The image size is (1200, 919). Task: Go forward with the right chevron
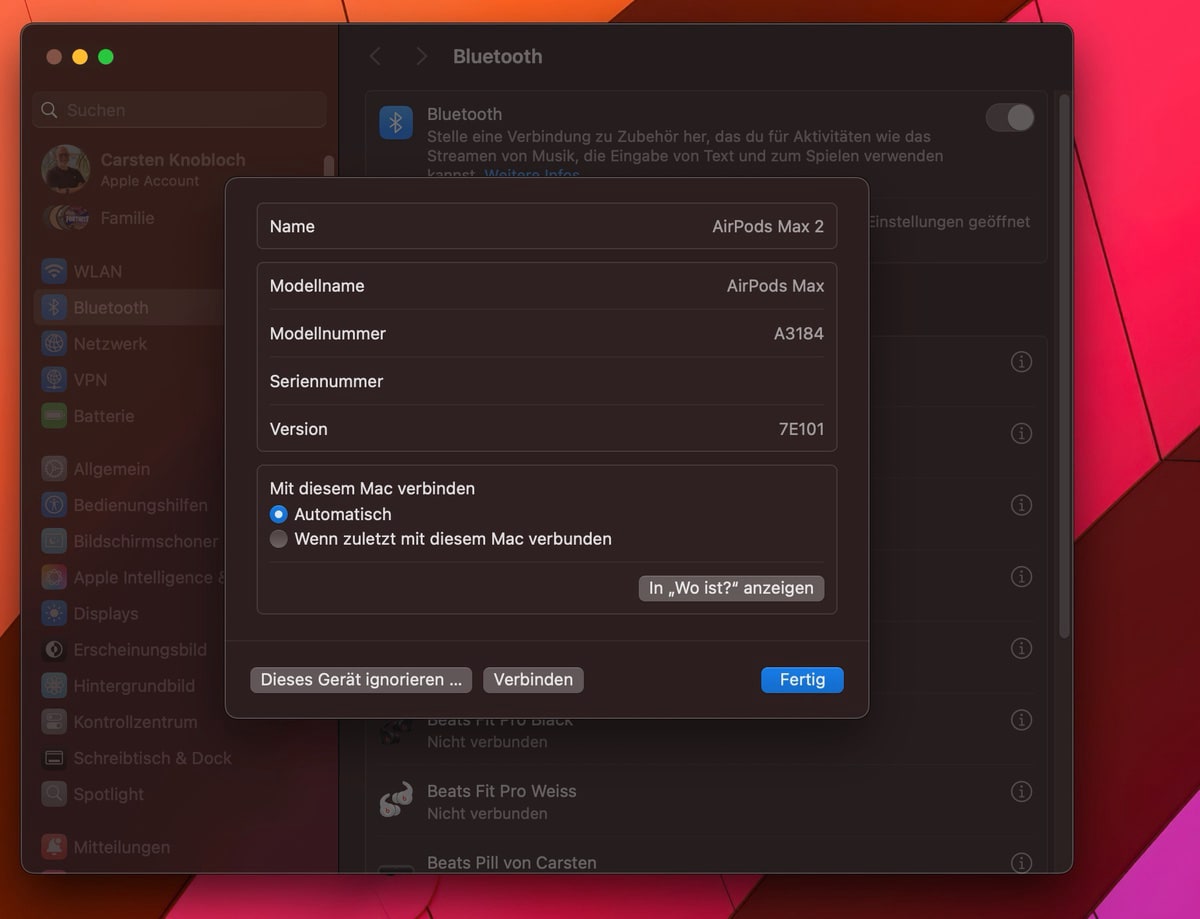coord(421,57)
